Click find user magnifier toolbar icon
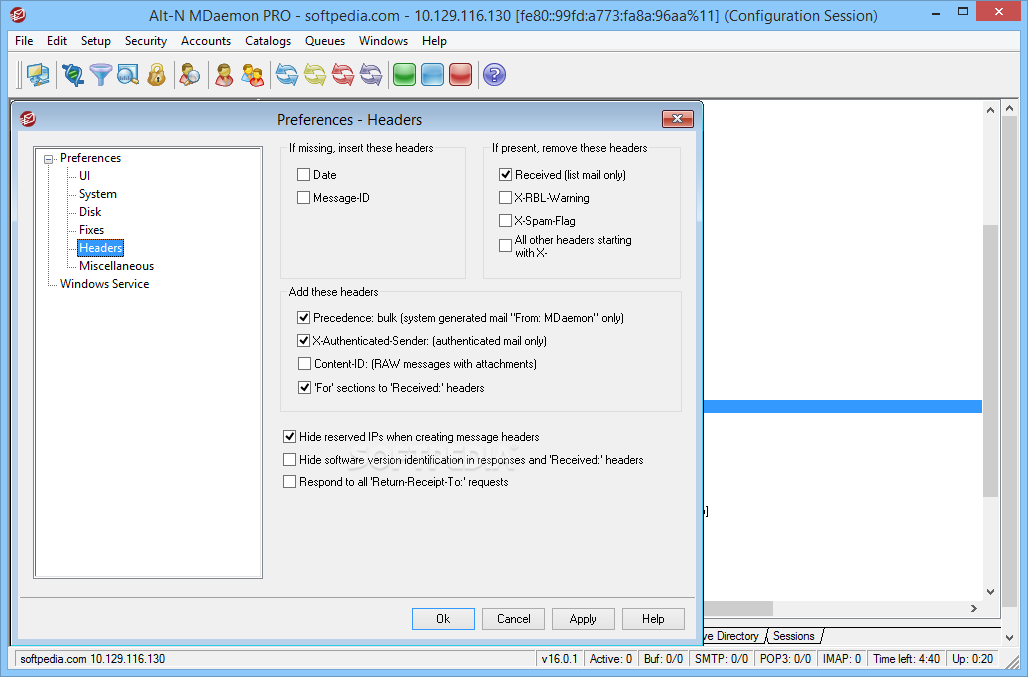 (x=189, y=75)
